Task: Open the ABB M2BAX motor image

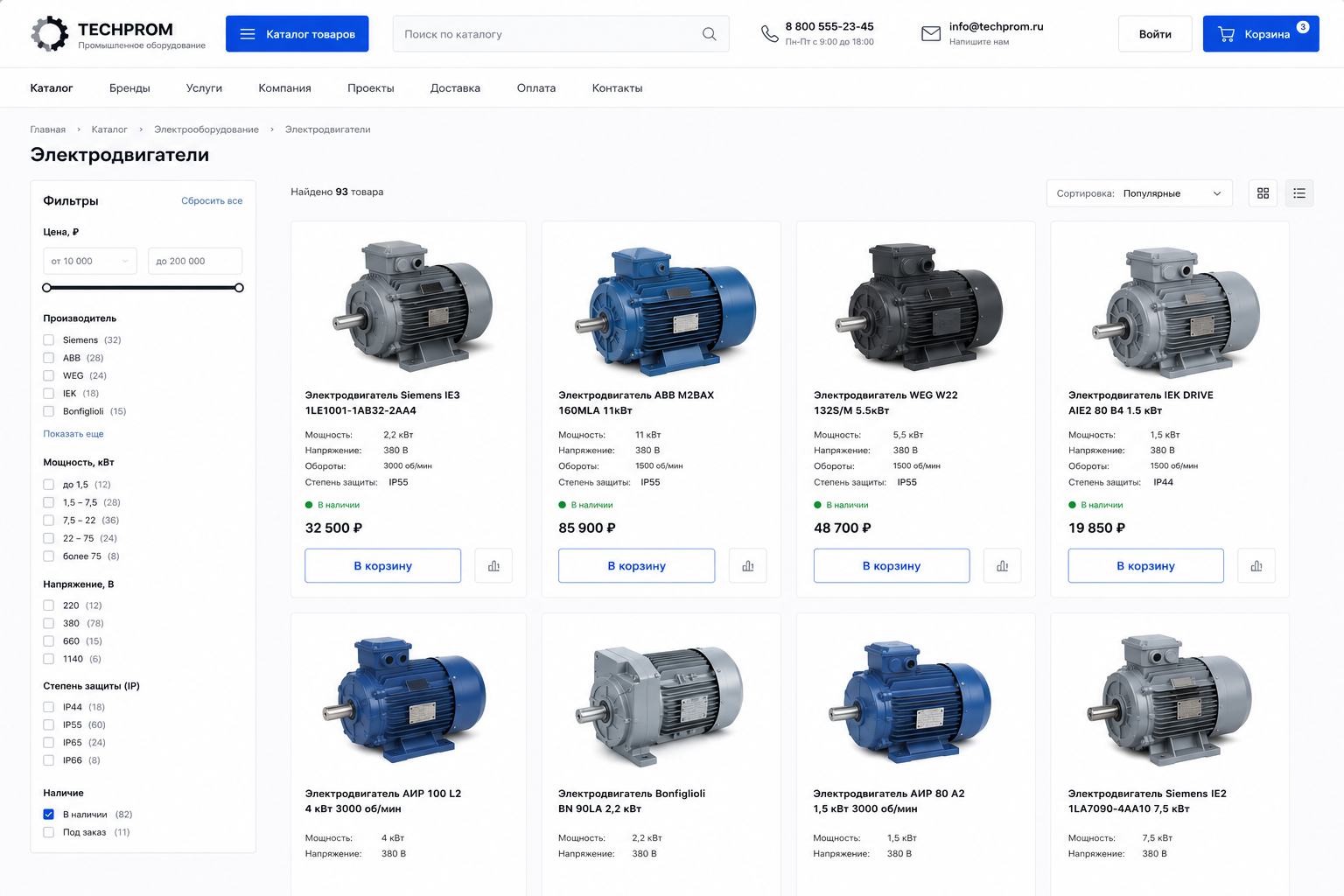Action: coord(665,310)
